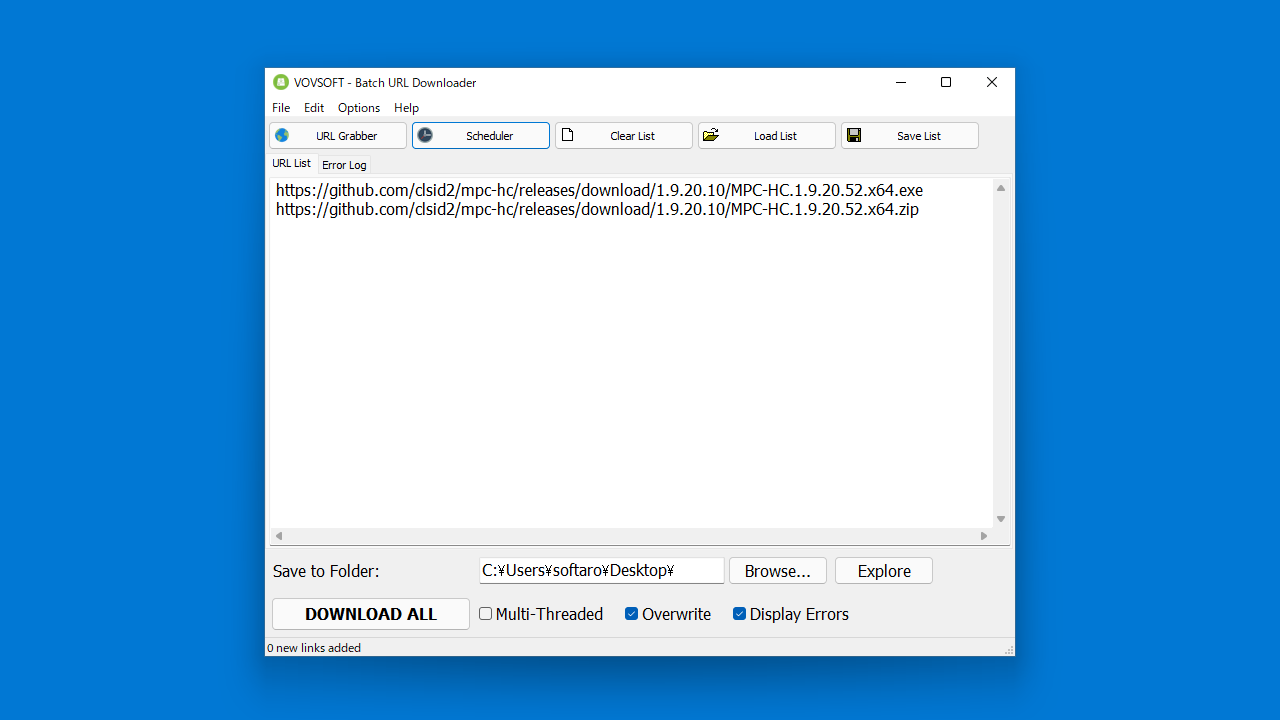Viewport: 1280px width, 720px height.
Task: Open the Edit menu
Action: click(x=314, y=108)
